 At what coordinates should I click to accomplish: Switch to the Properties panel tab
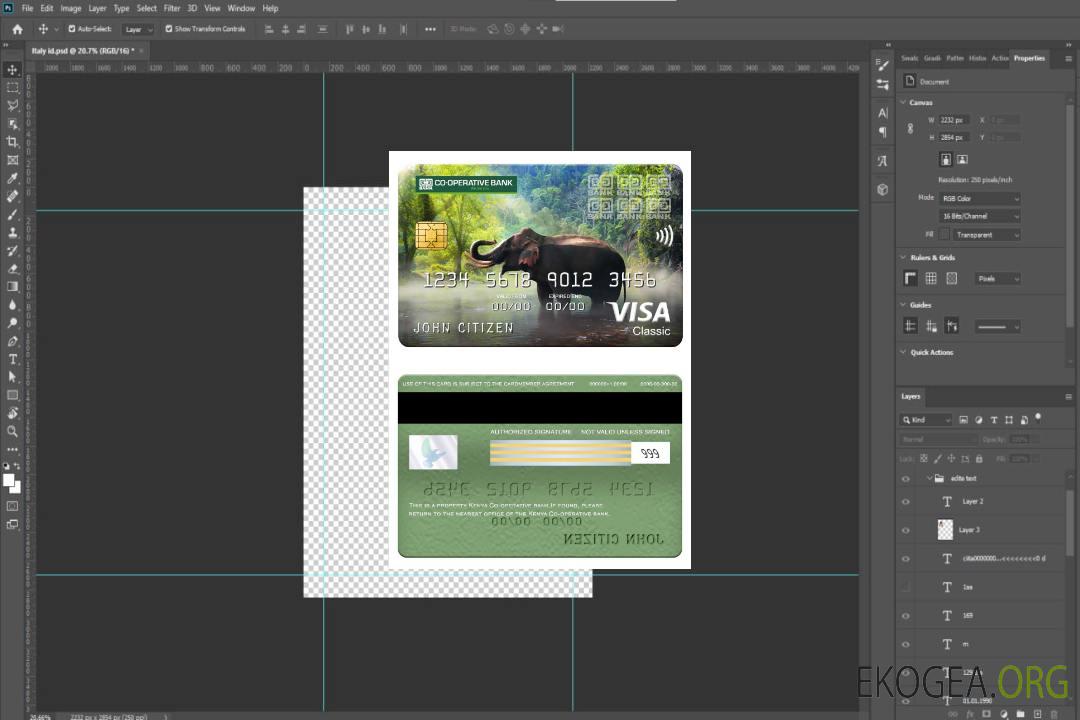click(x=1029, y=59)
